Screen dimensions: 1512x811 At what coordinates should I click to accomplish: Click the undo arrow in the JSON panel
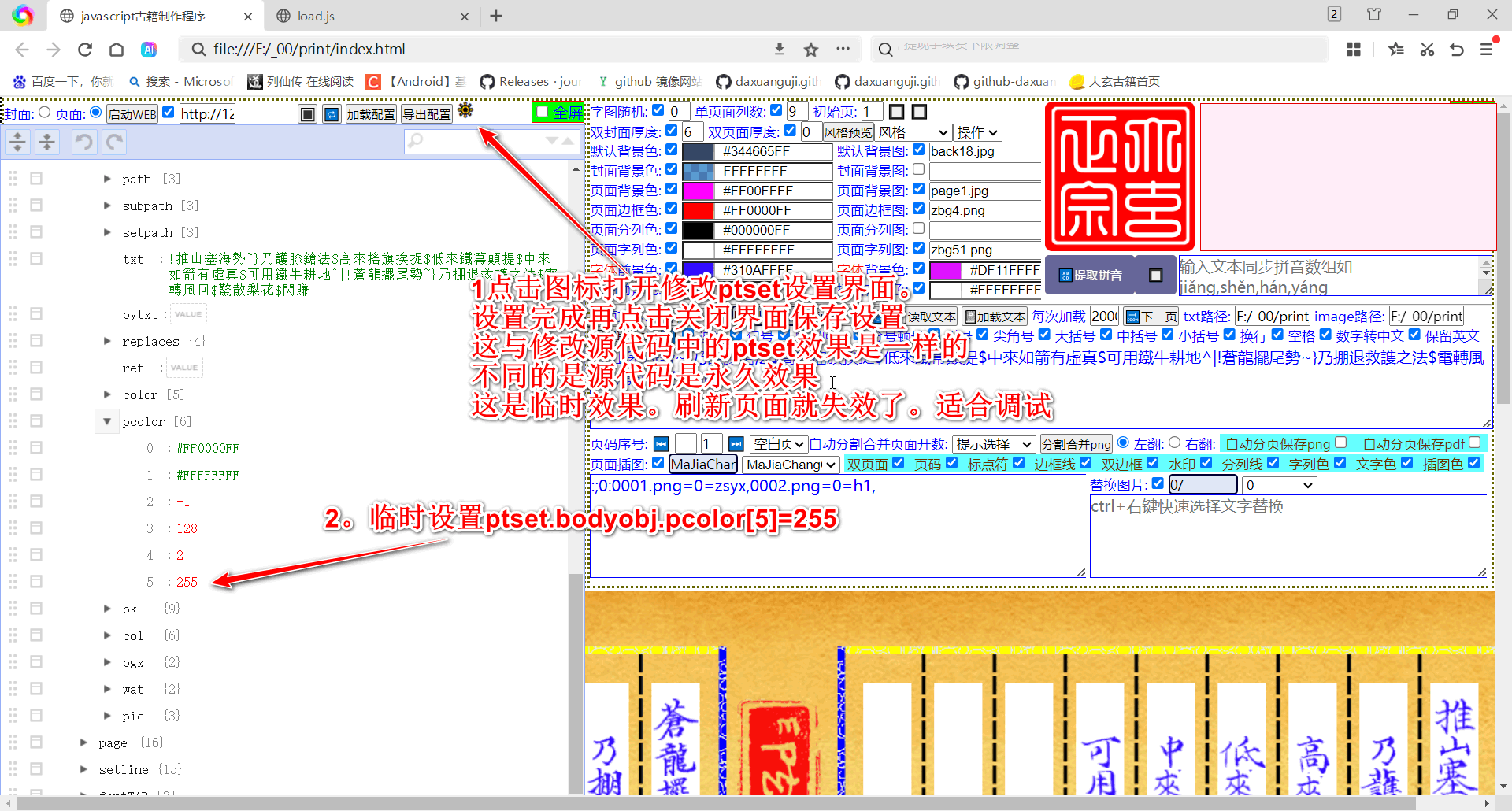tap(83, 142)
